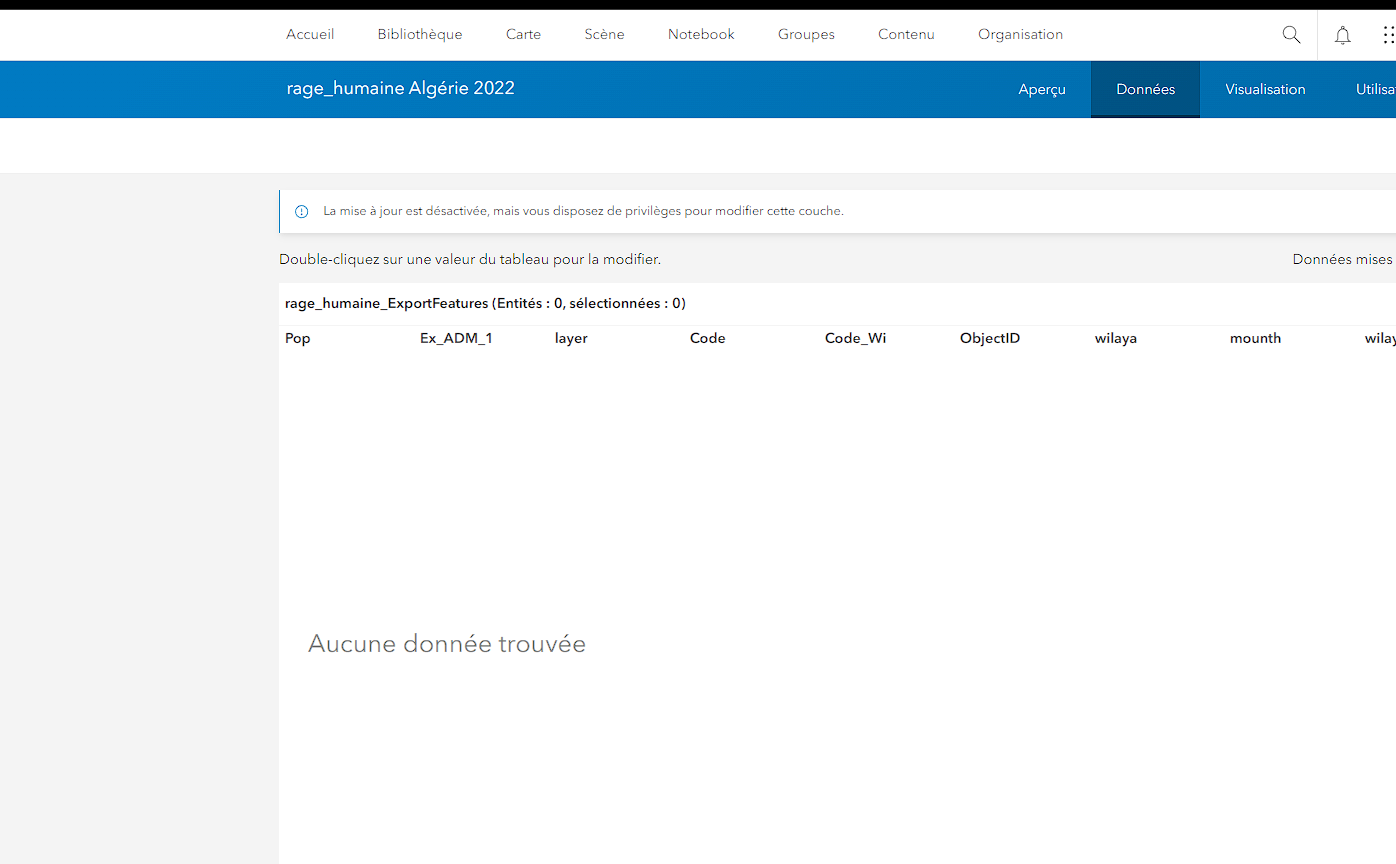1396x864 pixels.
Task: Open the app launcher grid icon
Action: (1388, 35)
